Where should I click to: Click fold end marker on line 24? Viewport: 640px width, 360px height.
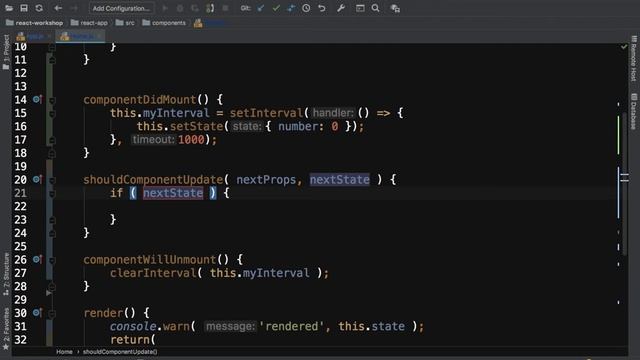pos(52,233)
